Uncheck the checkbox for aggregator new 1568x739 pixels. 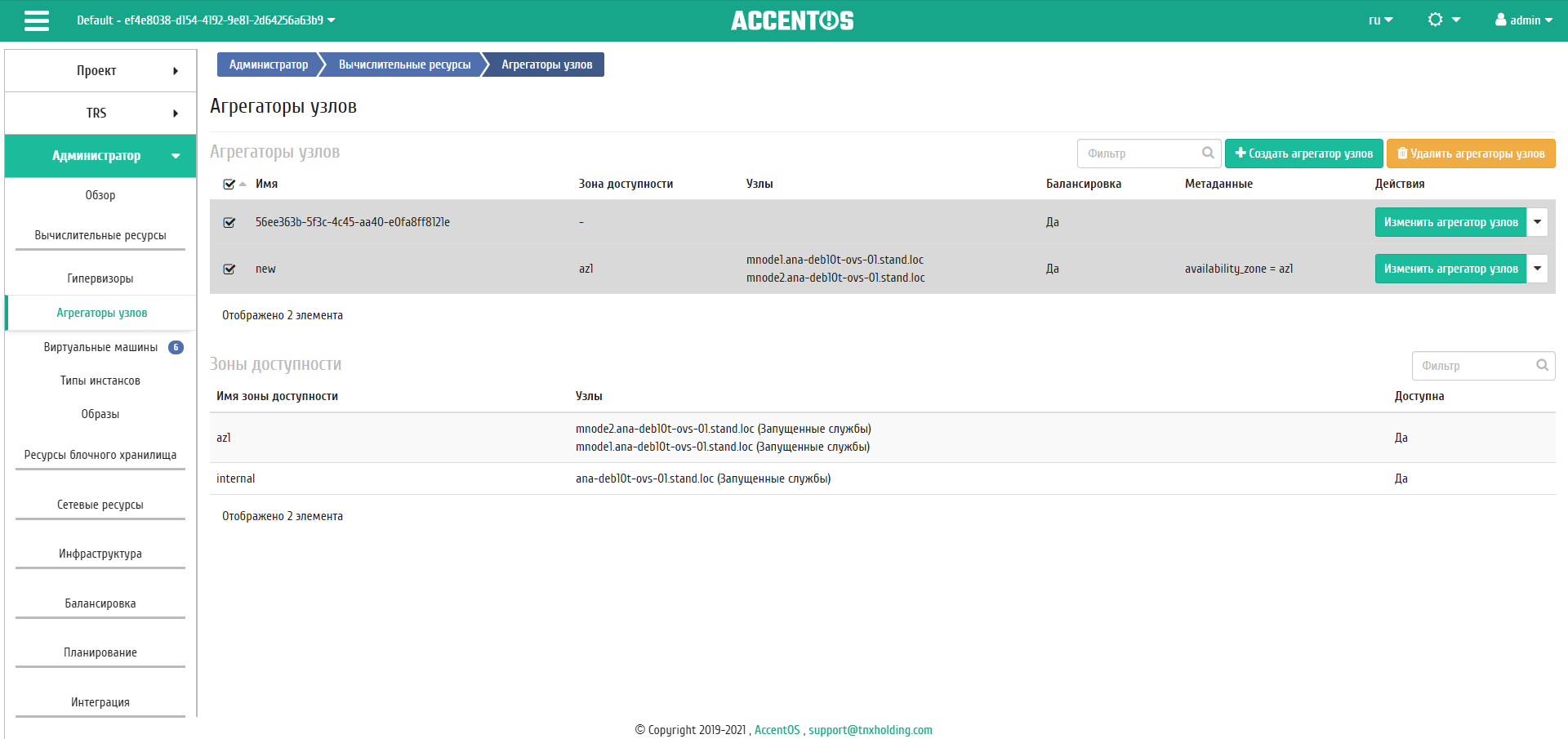[x=229, y=269]
